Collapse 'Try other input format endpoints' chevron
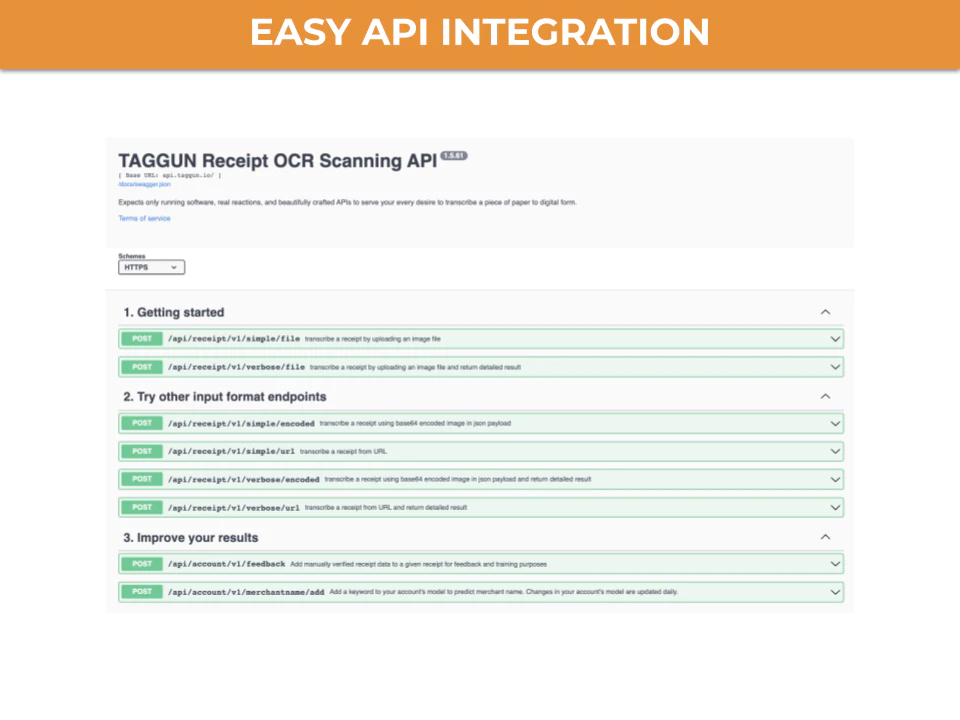This screenshot has width=960, height=720. (x=825, y=397)
